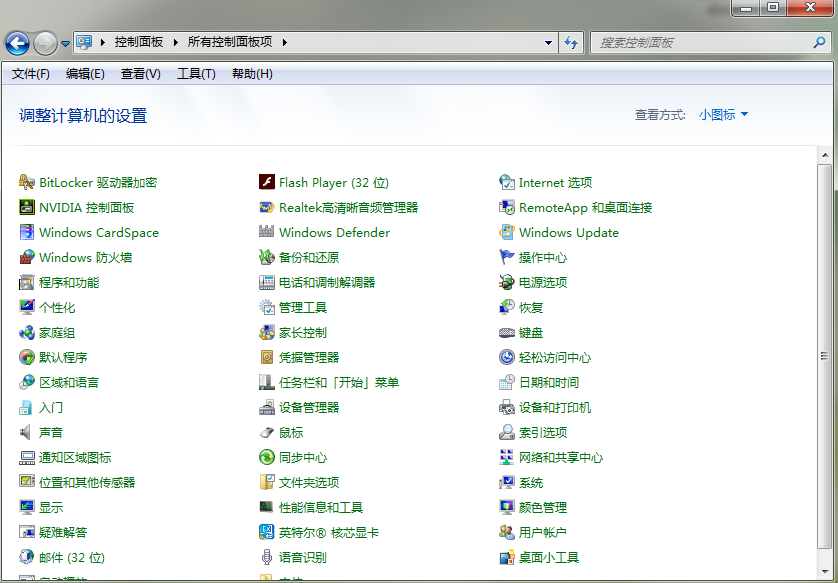Screen dimensions: 838x583
Task: Open the 同步中心 green sync icon
Action: tap(267, 457)
